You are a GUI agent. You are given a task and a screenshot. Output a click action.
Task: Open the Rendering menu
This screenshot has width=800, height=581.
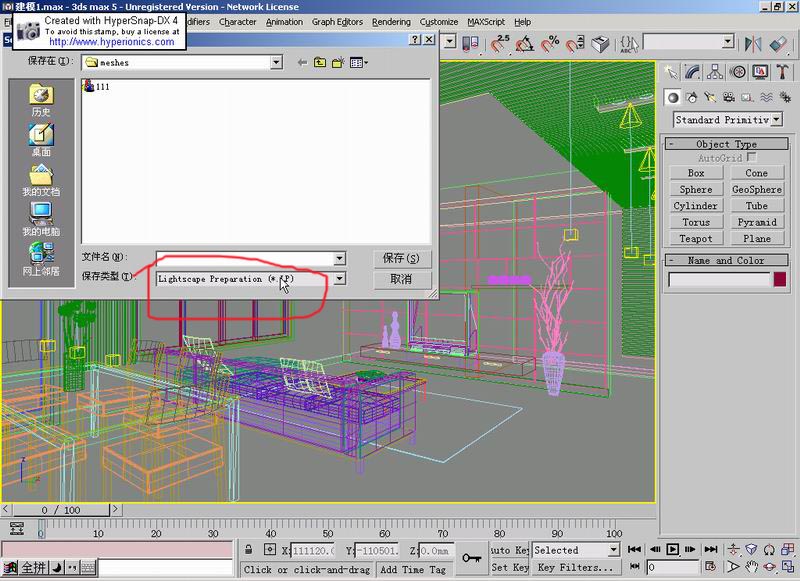[x=391, y=21]
